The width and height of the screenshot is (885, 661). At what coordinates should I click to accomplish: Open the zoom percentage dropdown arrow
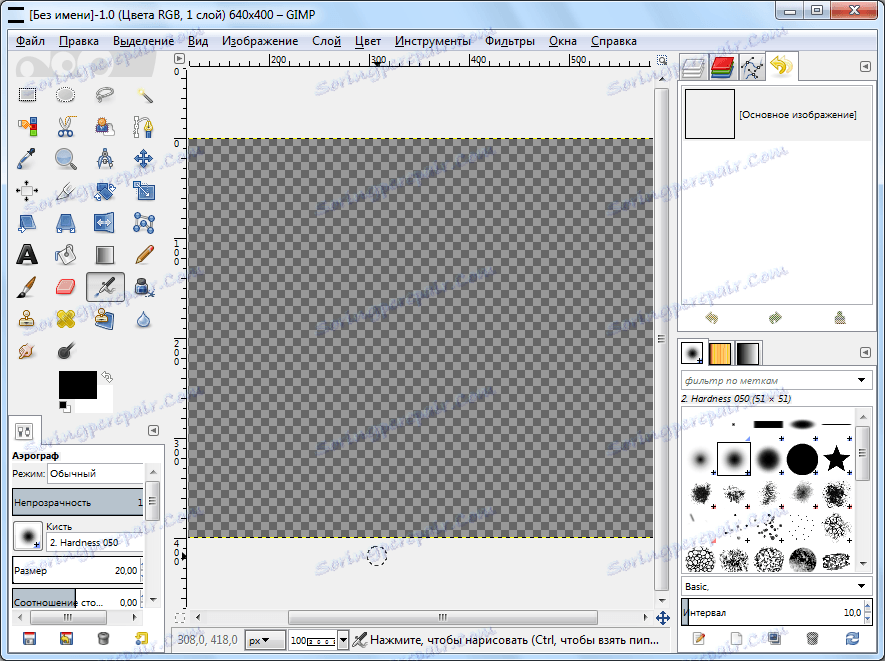pyautogui.click(x=343, y=641)
